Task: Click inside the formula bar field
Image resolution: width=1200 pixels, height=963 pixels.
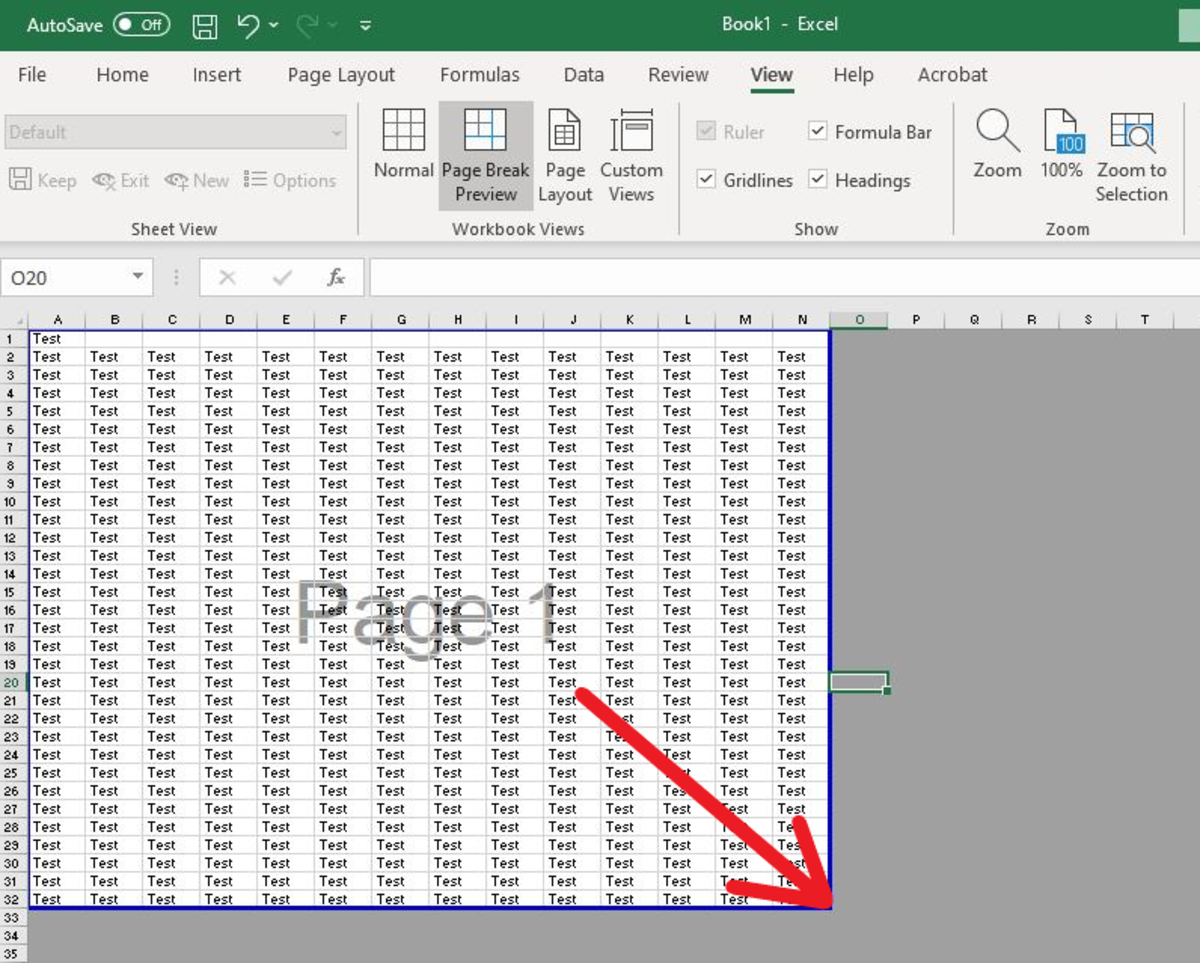Action: (x=784, y=278)
